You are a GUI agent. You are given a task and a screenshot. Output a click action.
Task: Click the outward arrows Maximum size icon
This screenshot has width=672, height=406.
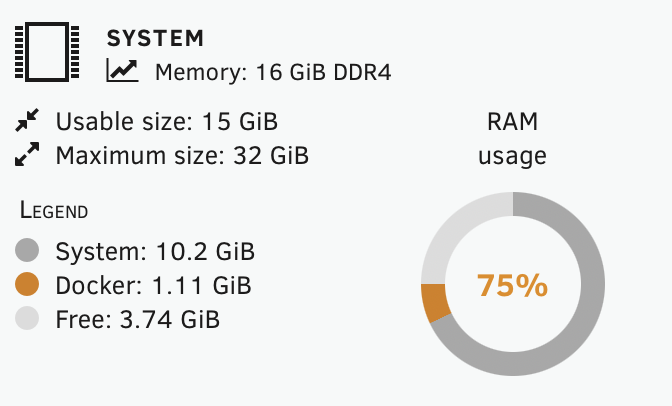(x=27, y=154)
